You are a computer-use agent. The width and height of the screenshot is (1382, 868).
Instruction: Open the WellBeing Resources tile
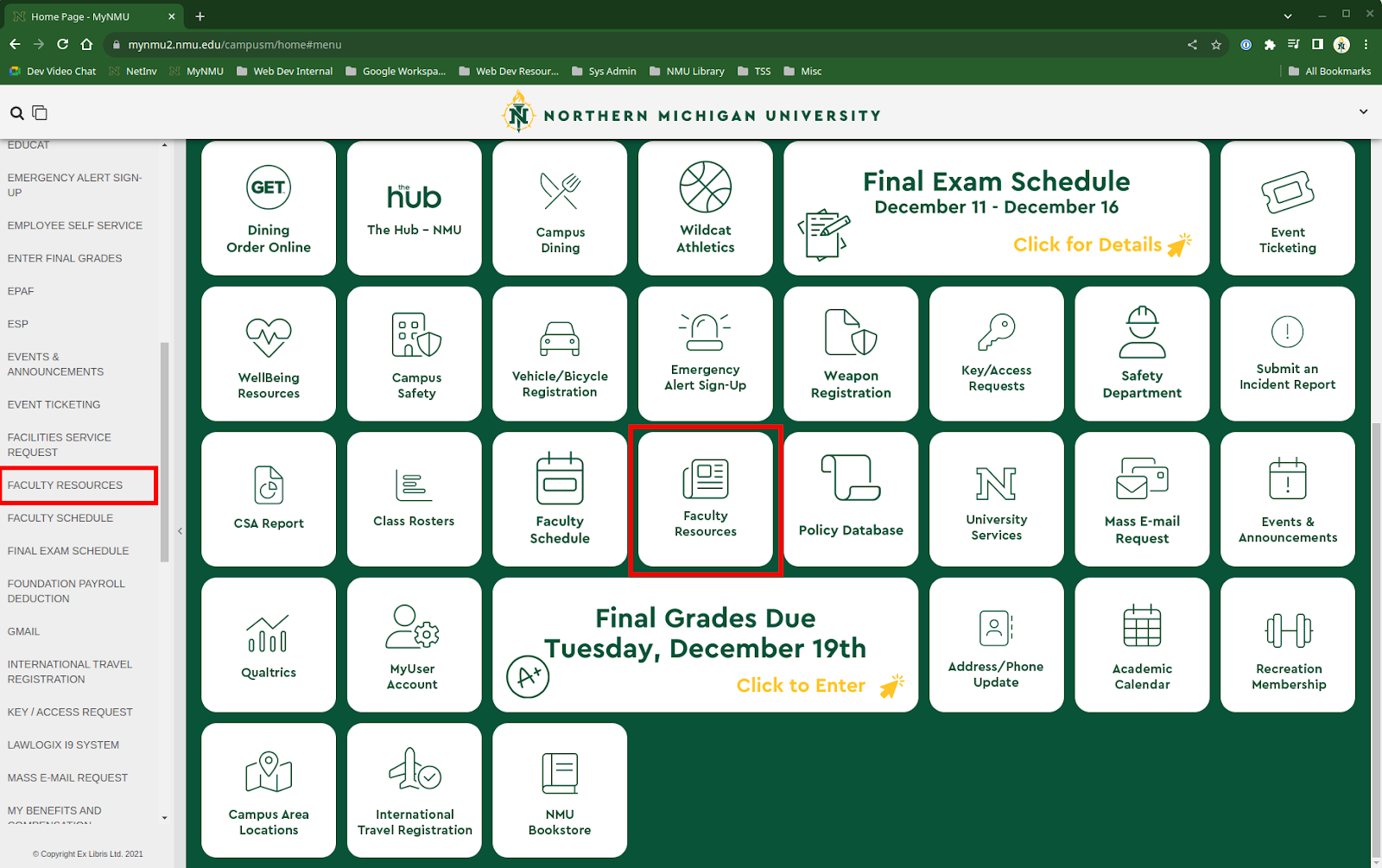[x=269, y=354]
